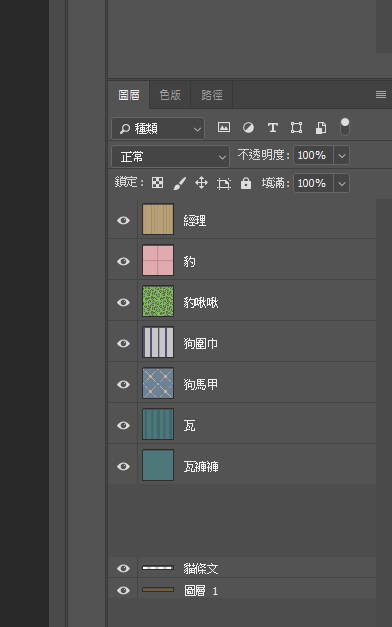Switch to the 色版 tab
The width and height of the screenshot is (392, 627).
pos(170,95)
